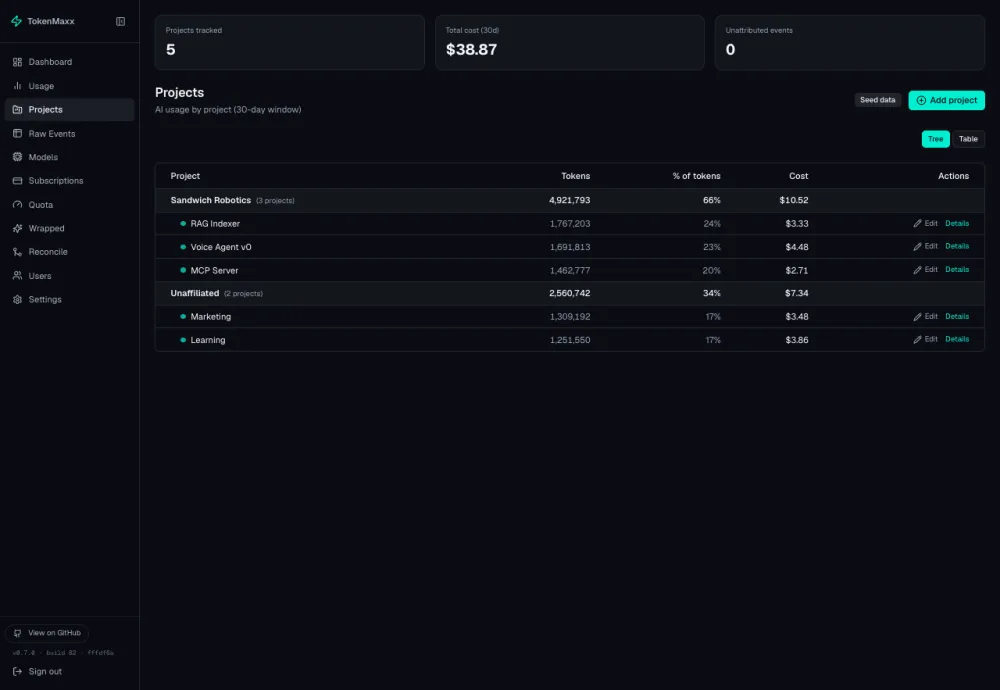The width and height of the screenshot is (1000, 690).
Task: Click the Project column header
Action: 185,176
